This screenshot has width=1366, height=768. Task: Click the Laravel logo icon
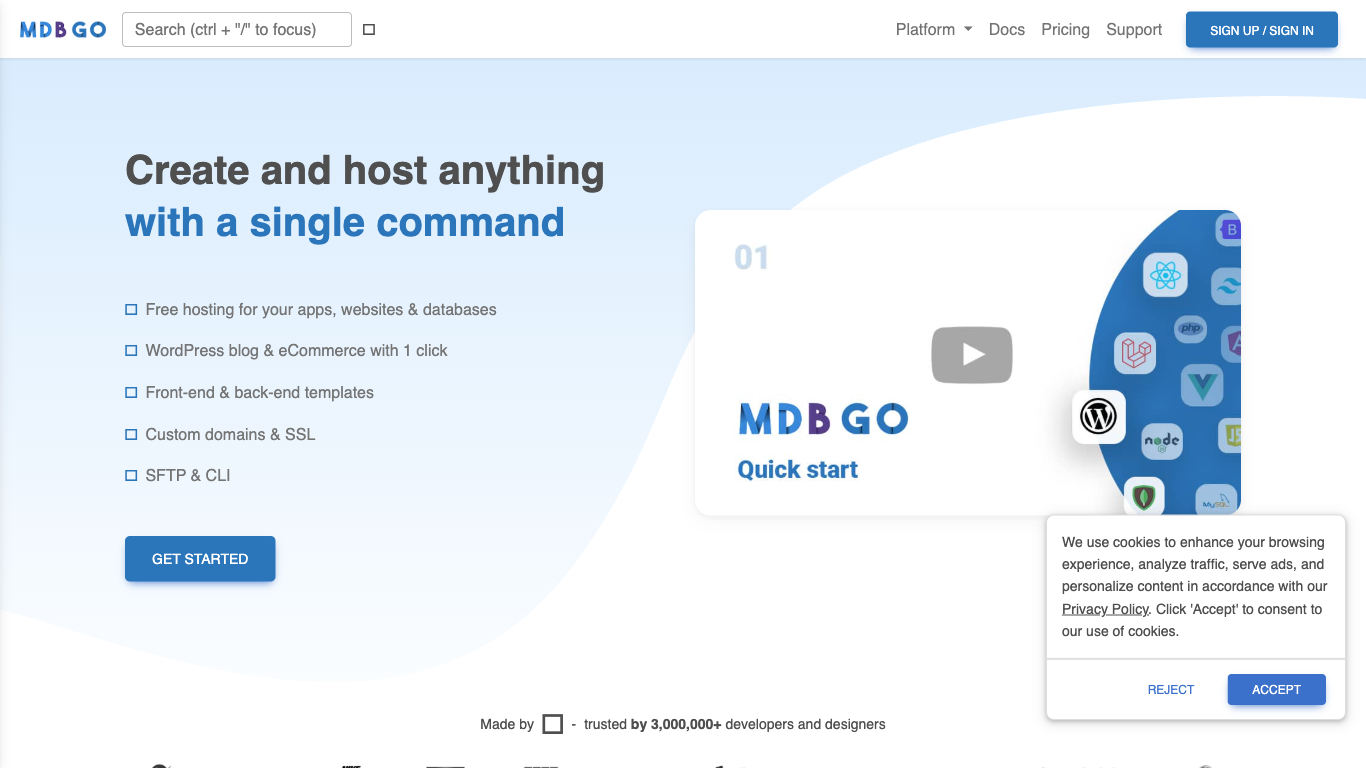pyautogui.click(x=1136, y=353)
